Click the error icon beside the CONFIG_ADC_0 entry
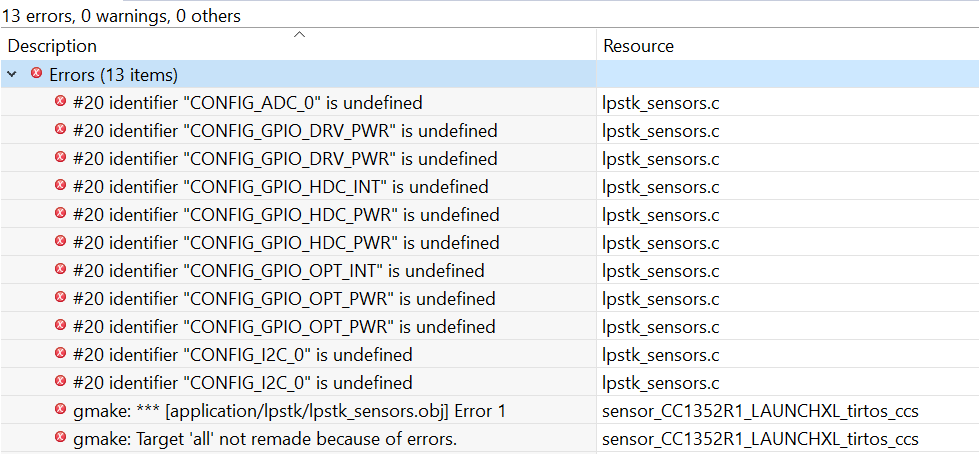Viewport: 979px width, 454px height. point(60,102)
